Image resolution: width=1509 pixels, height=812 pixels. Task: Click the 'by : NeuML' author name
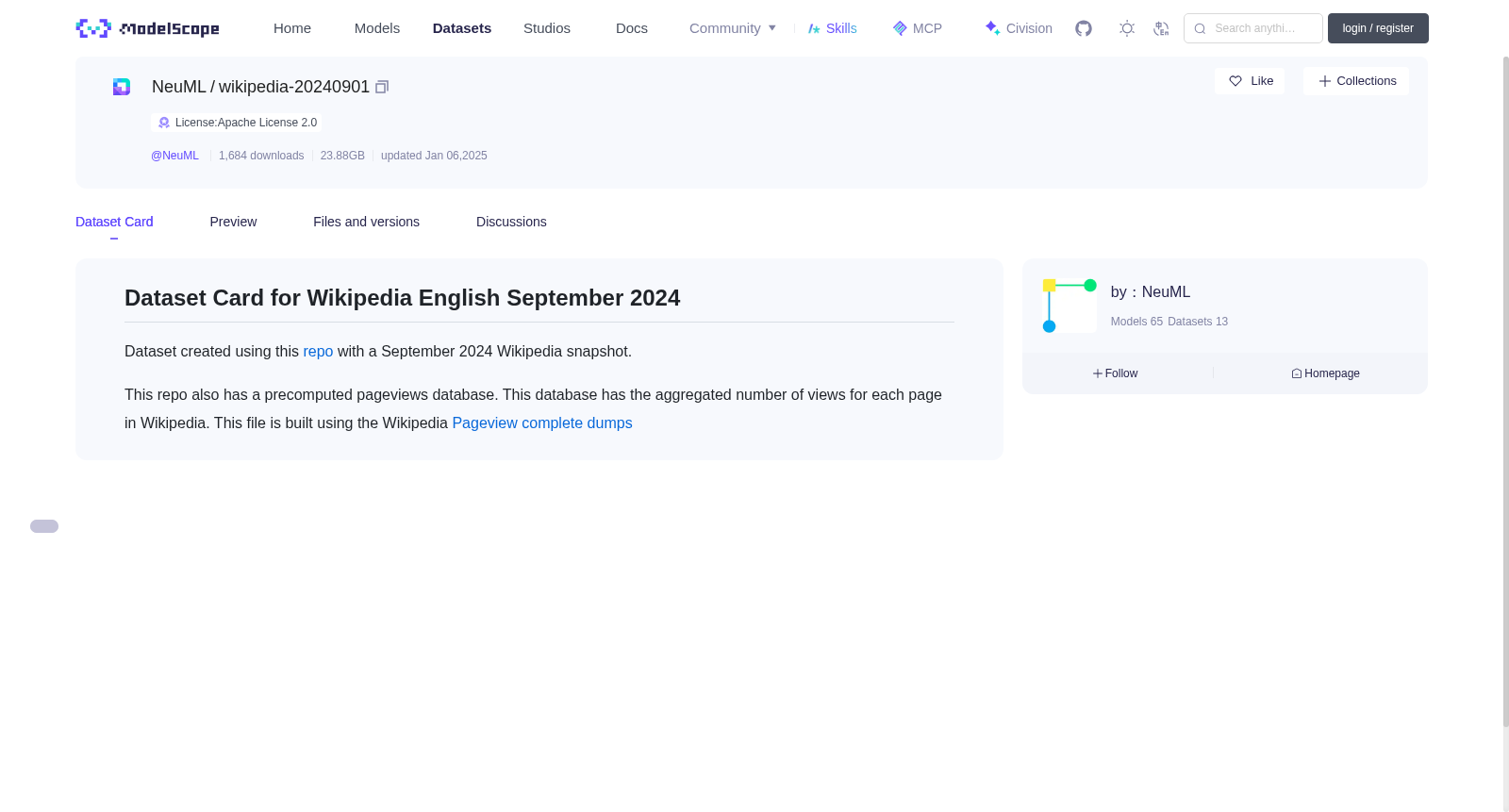click(x=1151, y=292)
